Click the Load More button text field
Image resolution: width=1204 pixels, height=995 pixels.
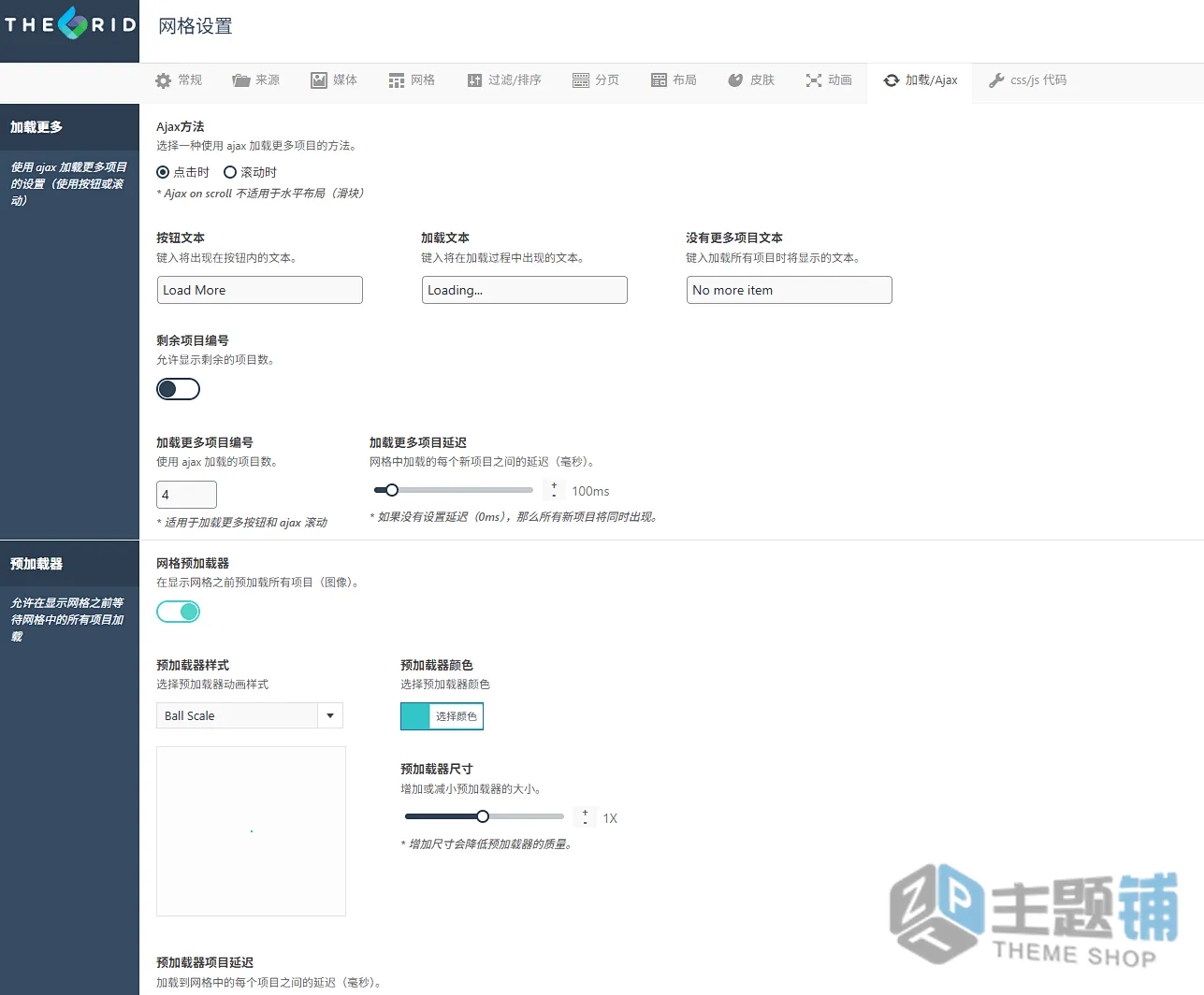coord(260,290)
